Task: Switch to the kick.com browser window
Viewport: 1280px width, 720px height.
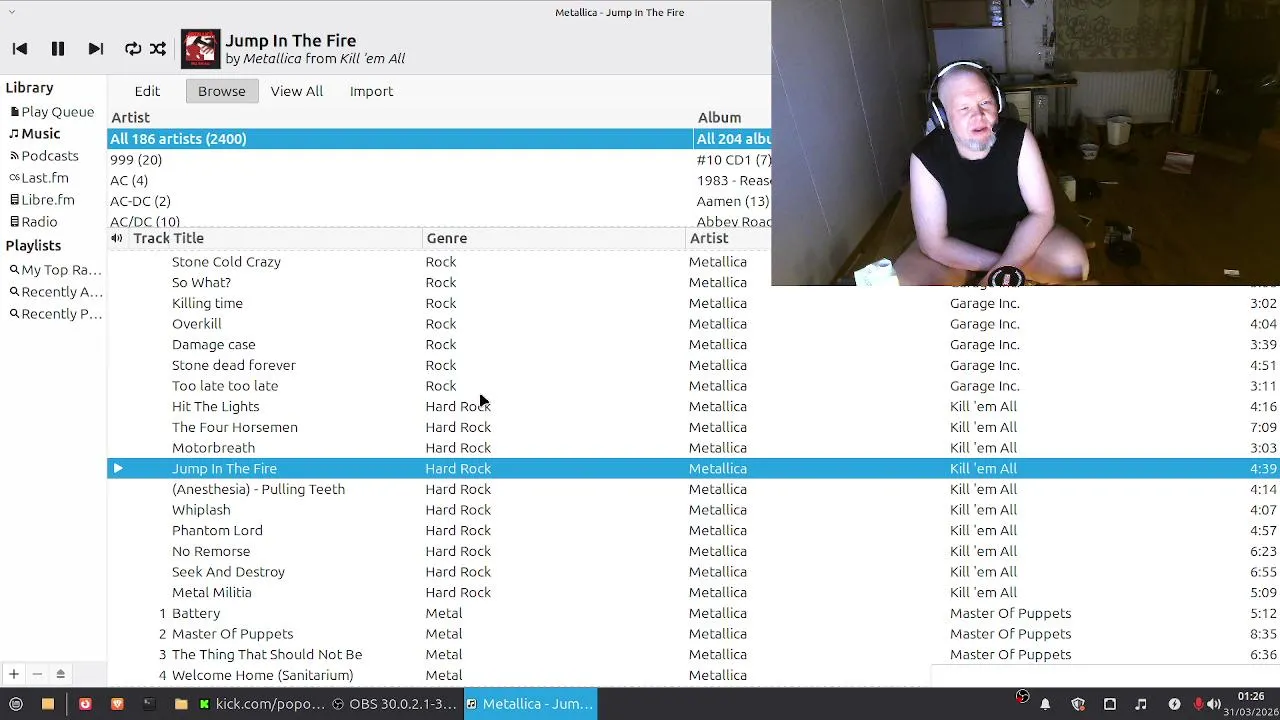Action: coord(261,704)
